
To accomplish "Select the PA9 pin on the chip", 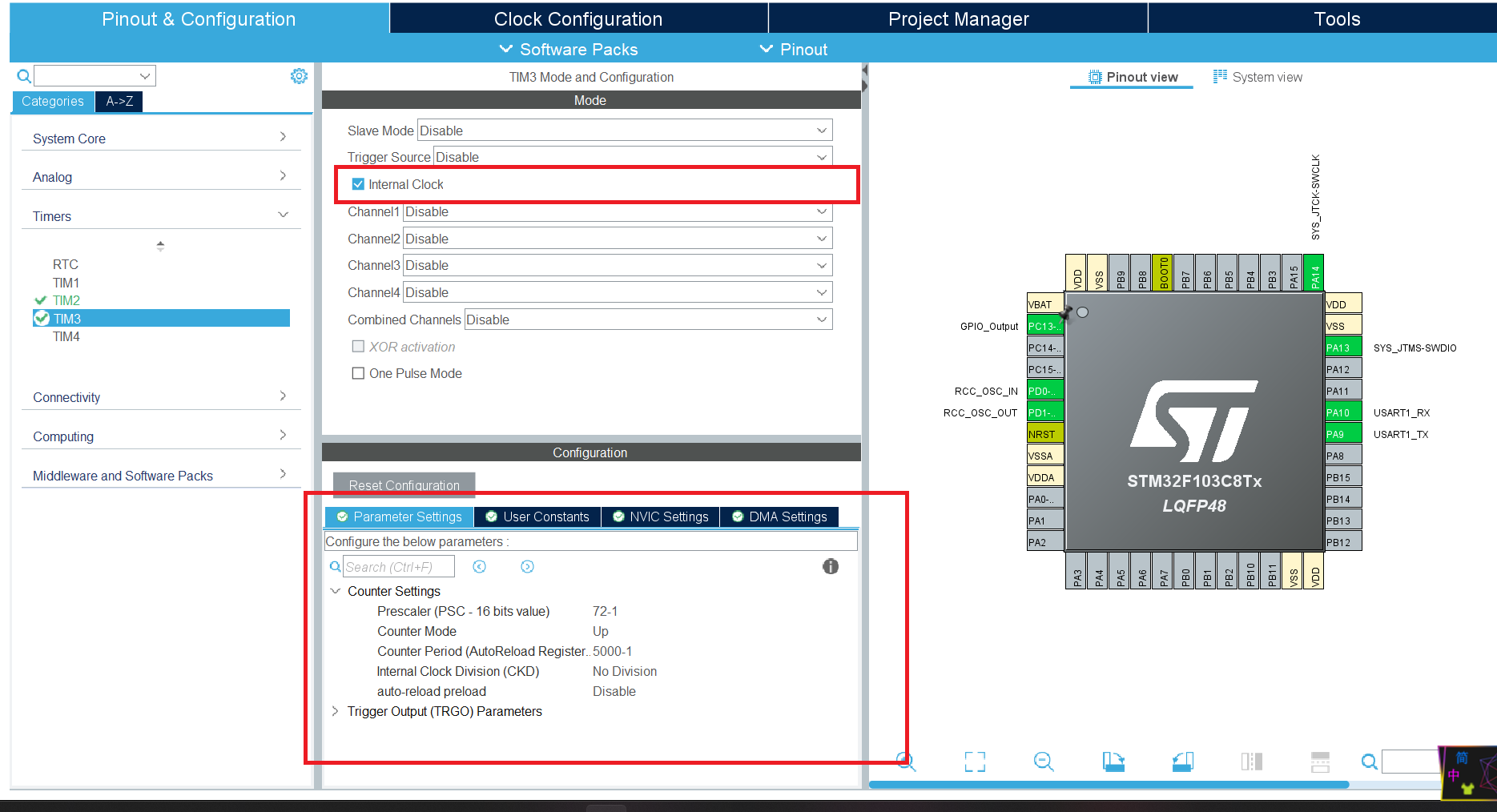I will (1343, 434).
